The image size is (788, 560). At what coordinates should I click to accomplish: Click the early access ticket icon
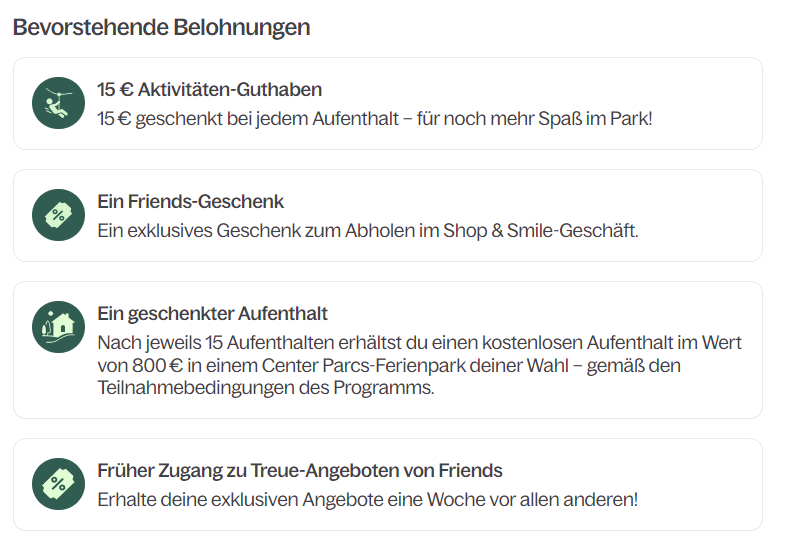58,484
